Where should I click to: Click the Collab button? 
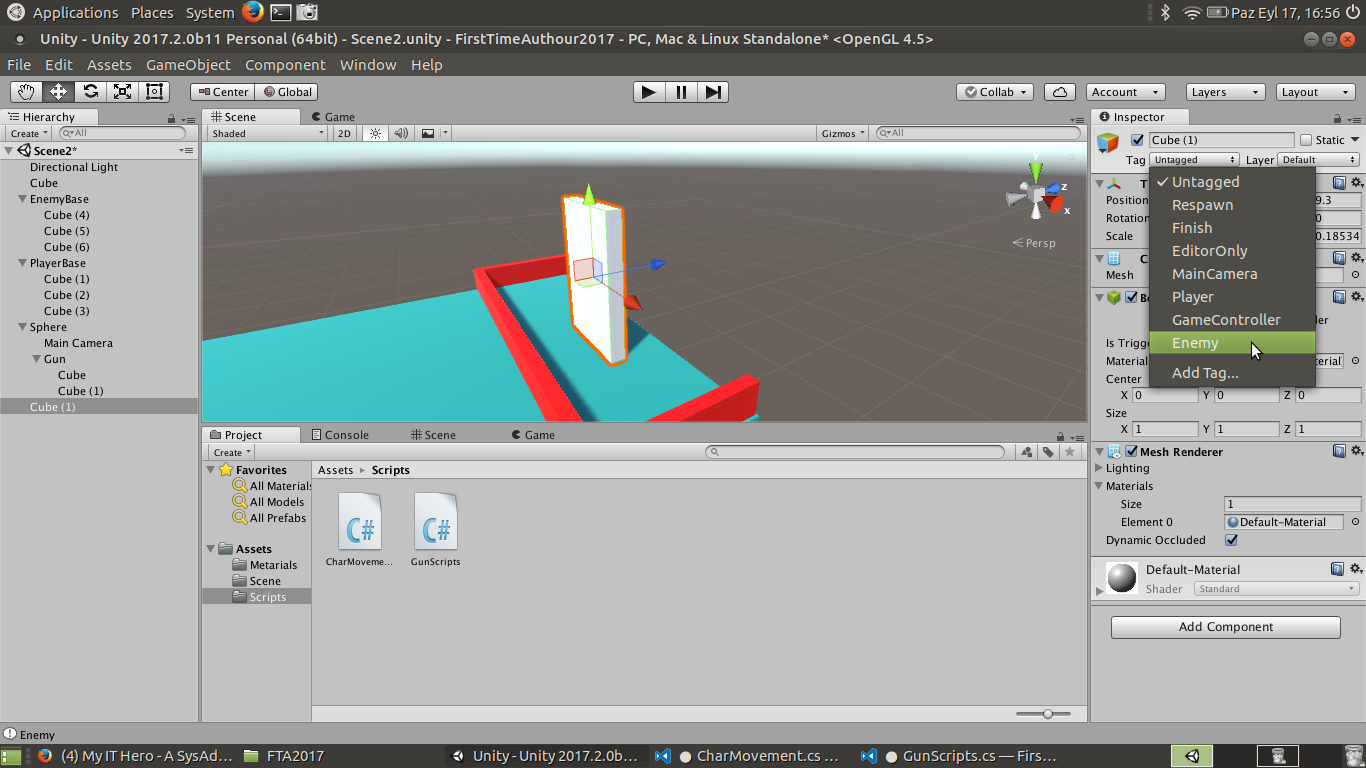(996, 92)
